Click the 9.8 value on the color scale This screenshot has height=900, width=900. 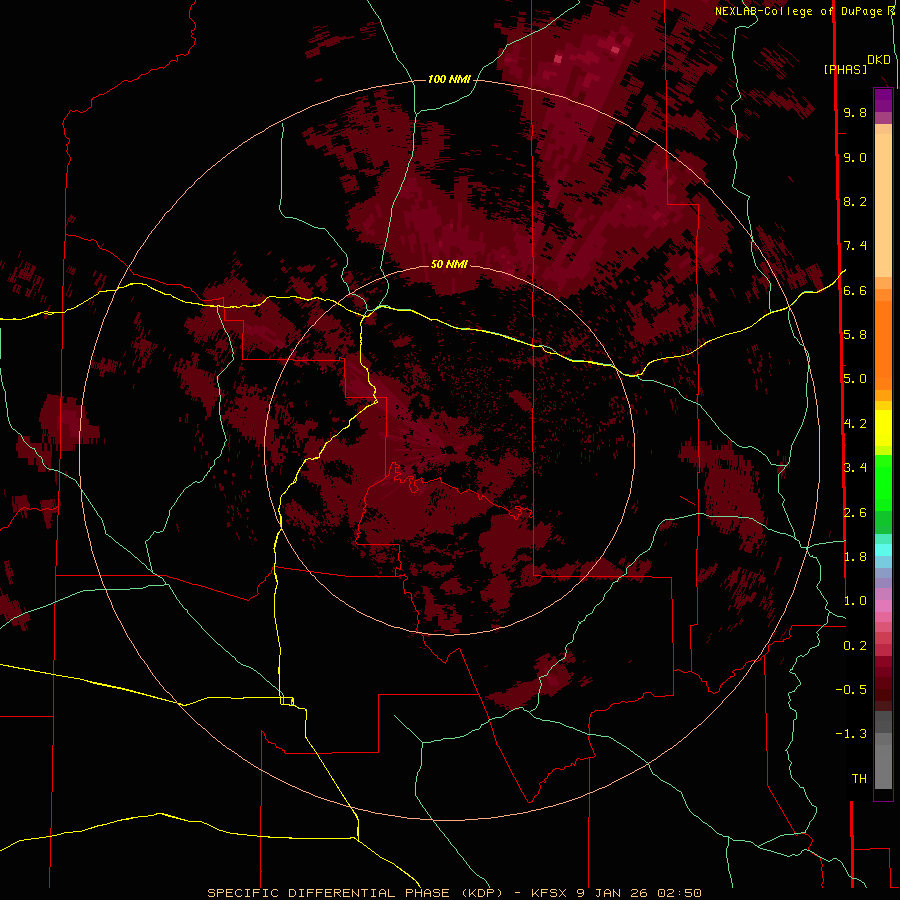pos(855,112)
